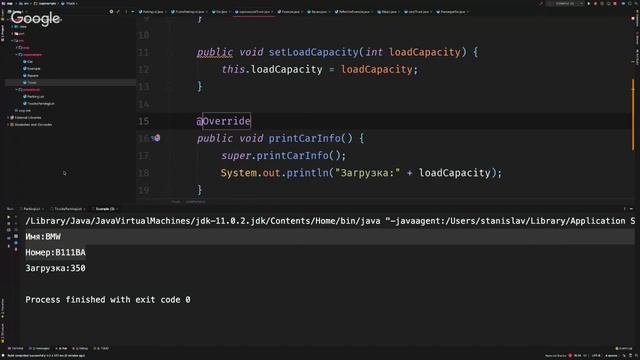The image size is (640, 360).
Task: Click console output 'Загрузка:350'
Action: [56, 268]
